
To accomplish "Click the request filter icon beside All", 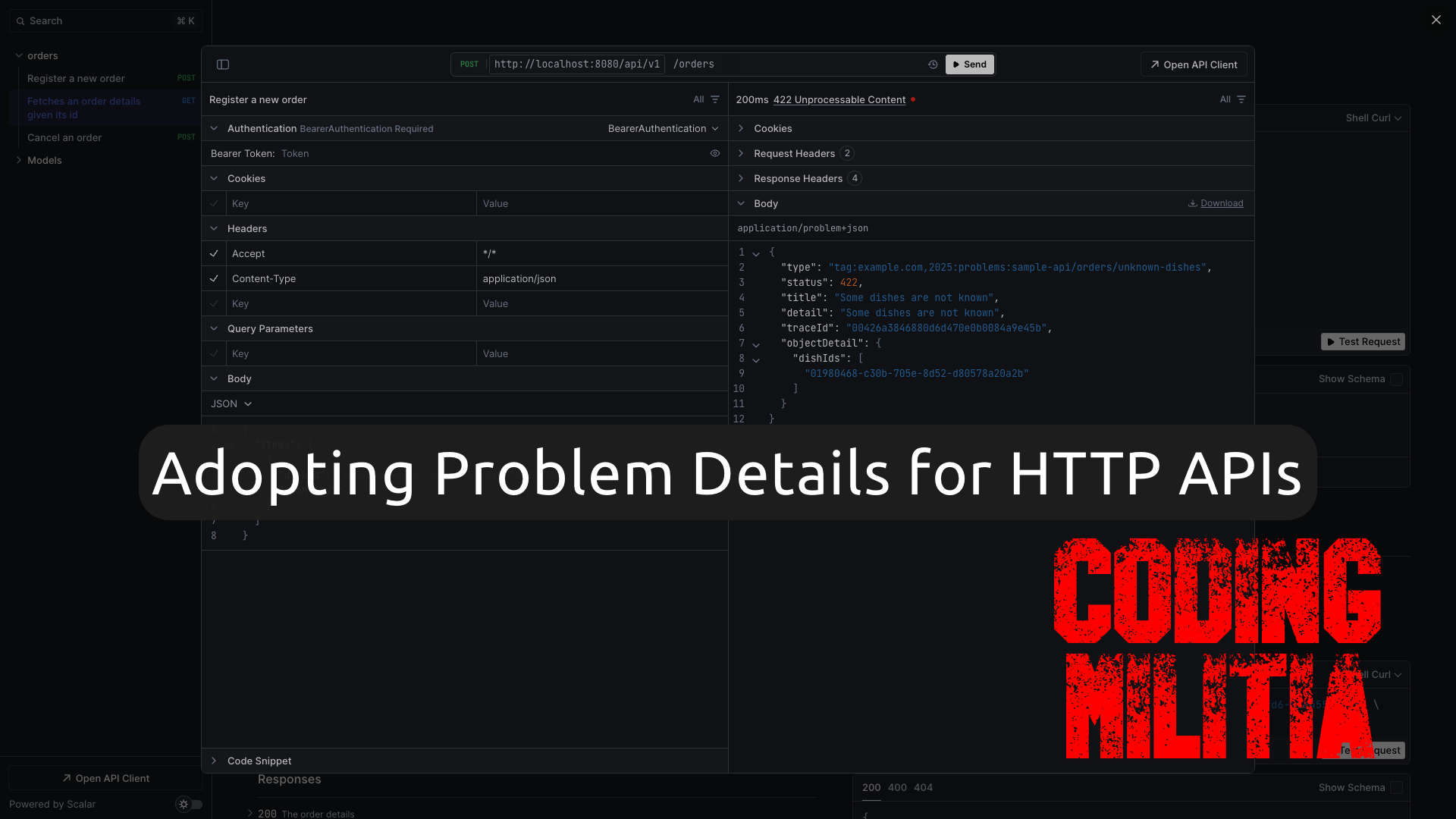I will tap(715, 99).
